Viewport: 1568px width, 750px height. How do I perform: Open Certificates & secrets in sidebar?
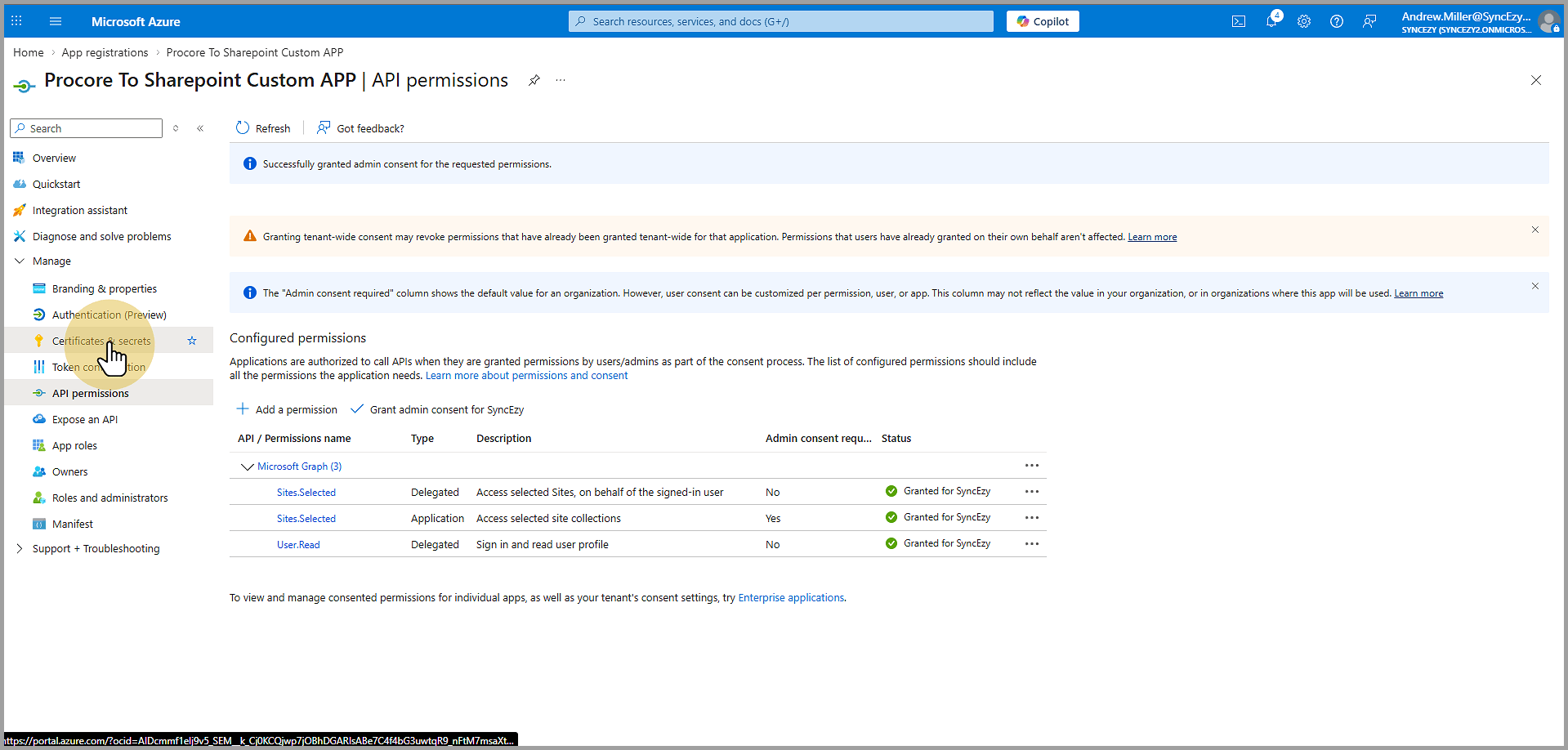[x=101, y=341]
